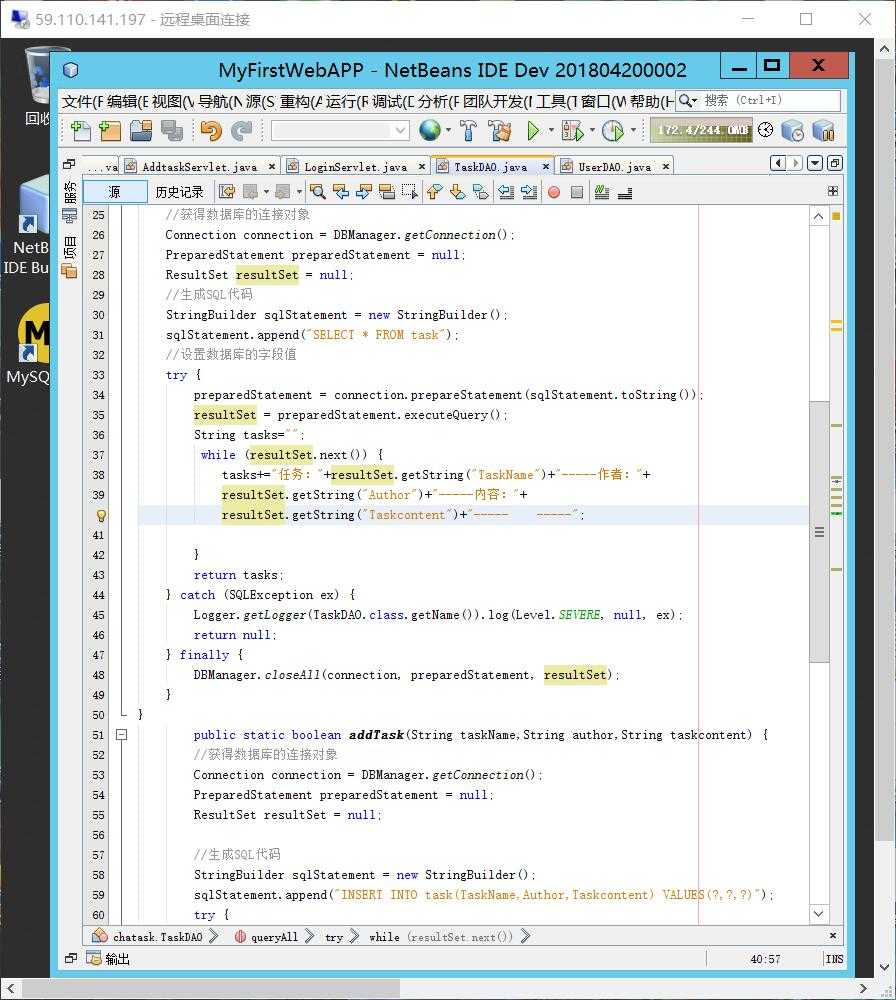The width and height of the screenshot is (896, 1000).
Task: Comment selected lines icon
Action: click(601, 191)
